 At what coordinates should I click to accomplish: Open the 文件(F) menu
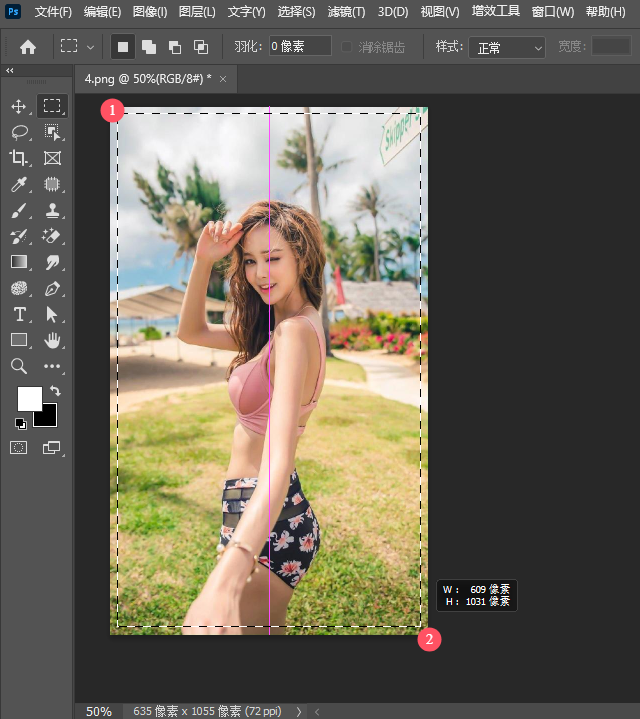(53, 11)
